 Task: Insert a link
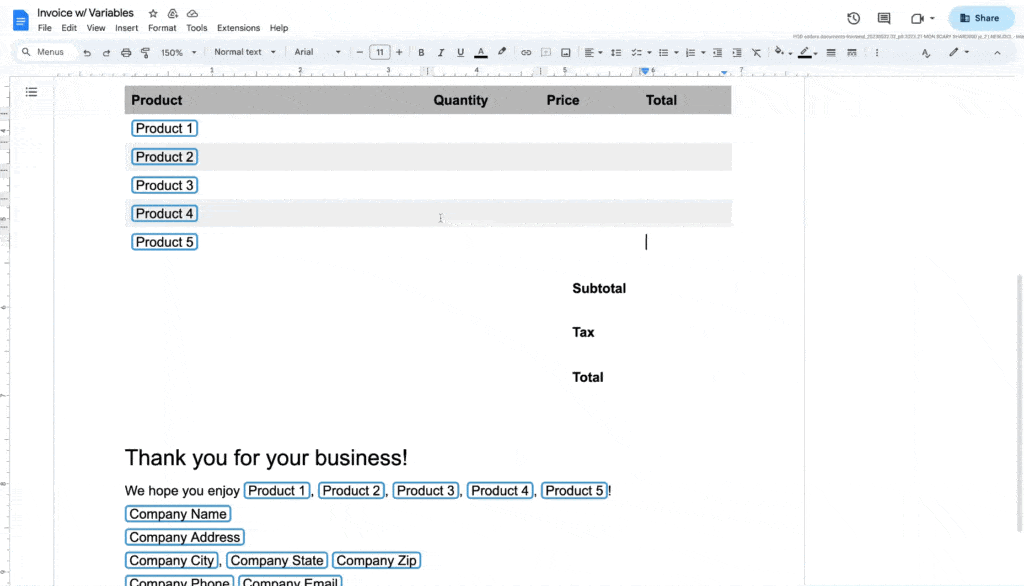(x=526, y=53)
